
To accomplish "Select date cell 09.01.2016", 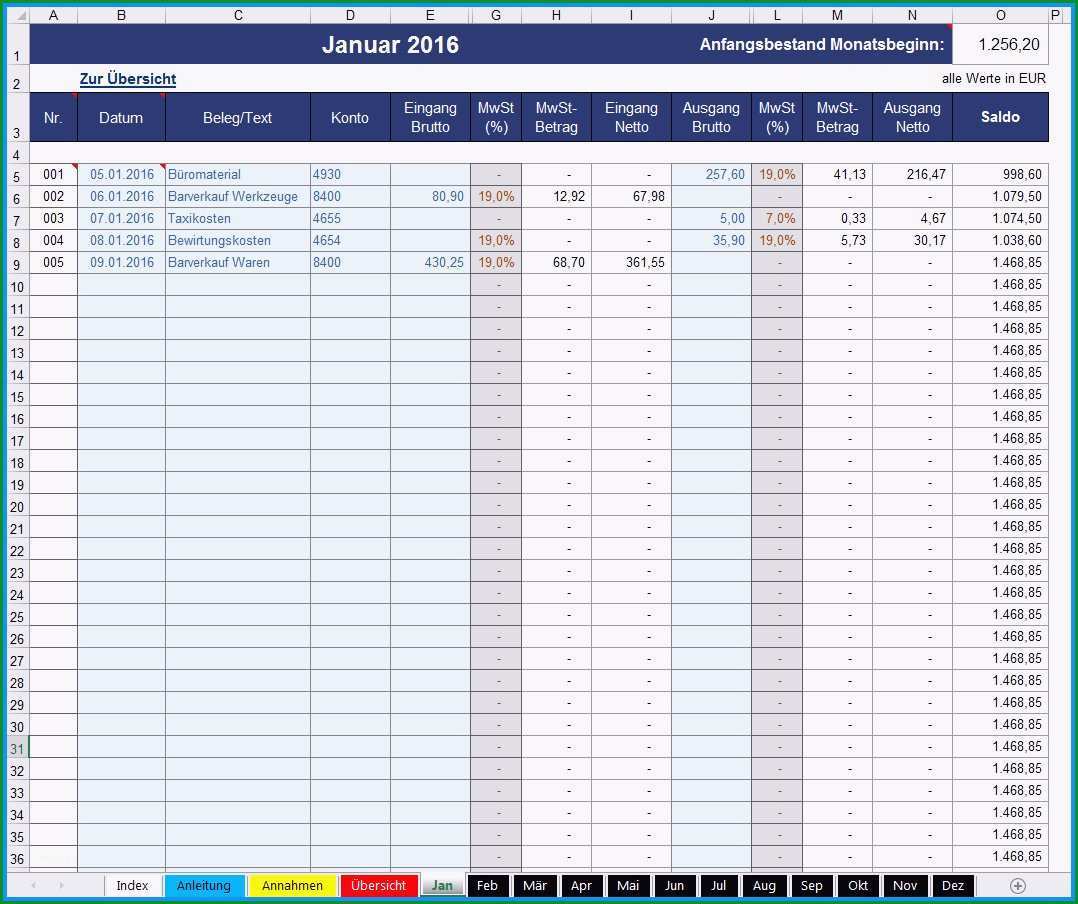I will pos(122,263).
